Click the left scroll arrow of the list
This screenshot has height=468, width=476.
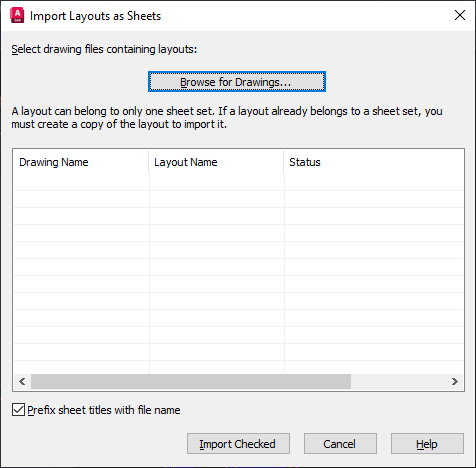[22, 381]
